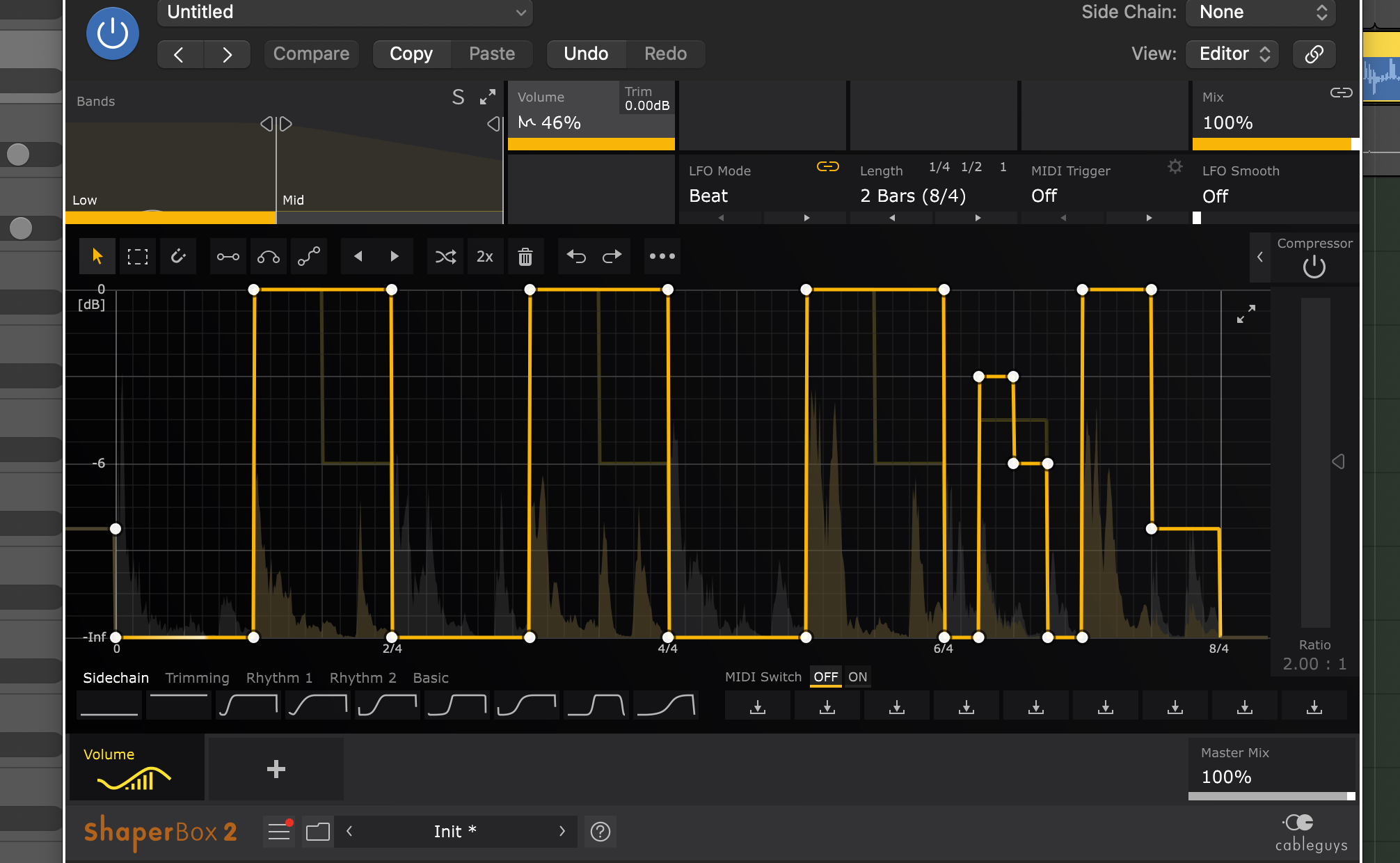Enable the Compressor power switch

click(x=1314, y=267)
